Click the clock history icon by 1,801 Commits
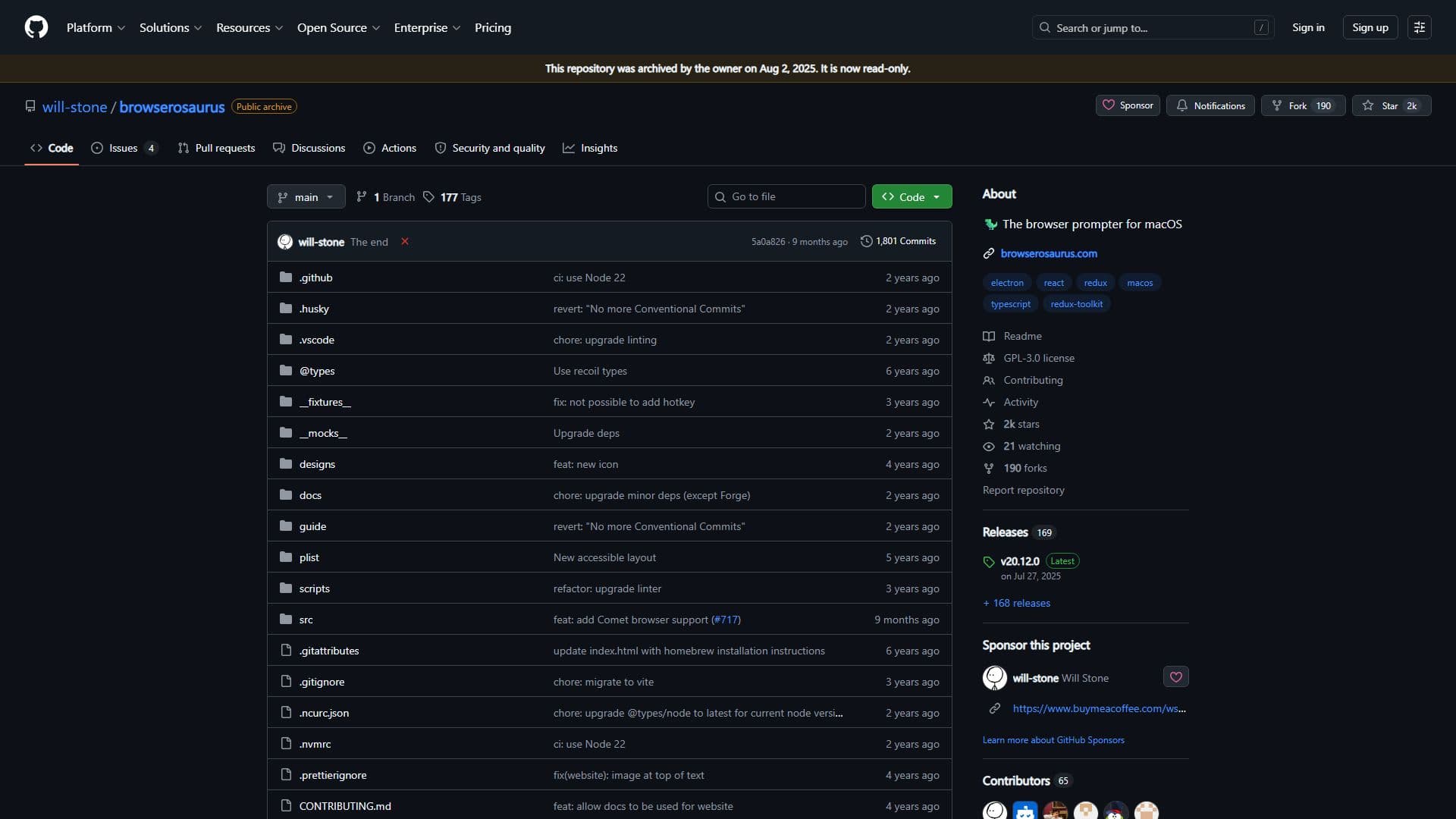Screen dimensions: 1456x819 (x=866, y=241)
